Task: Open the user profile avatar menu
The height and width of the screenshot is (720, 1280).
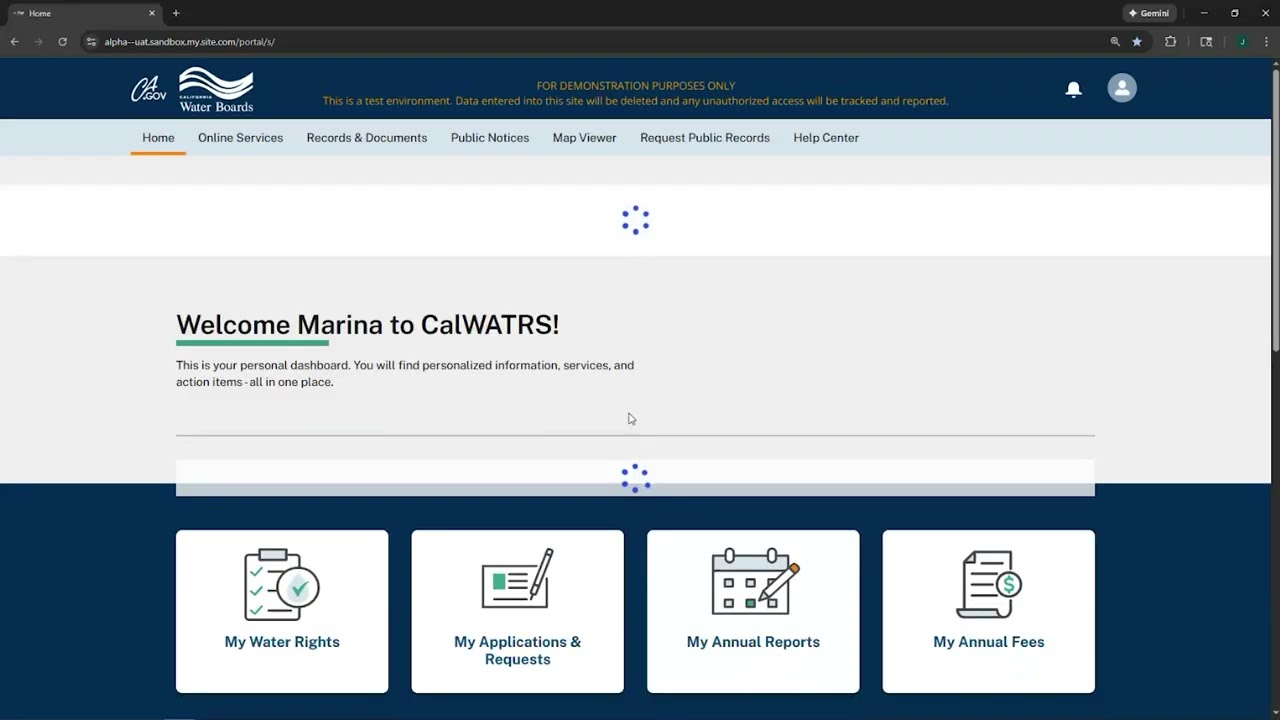Action: pyautogui.click(x=1122, y=88)
